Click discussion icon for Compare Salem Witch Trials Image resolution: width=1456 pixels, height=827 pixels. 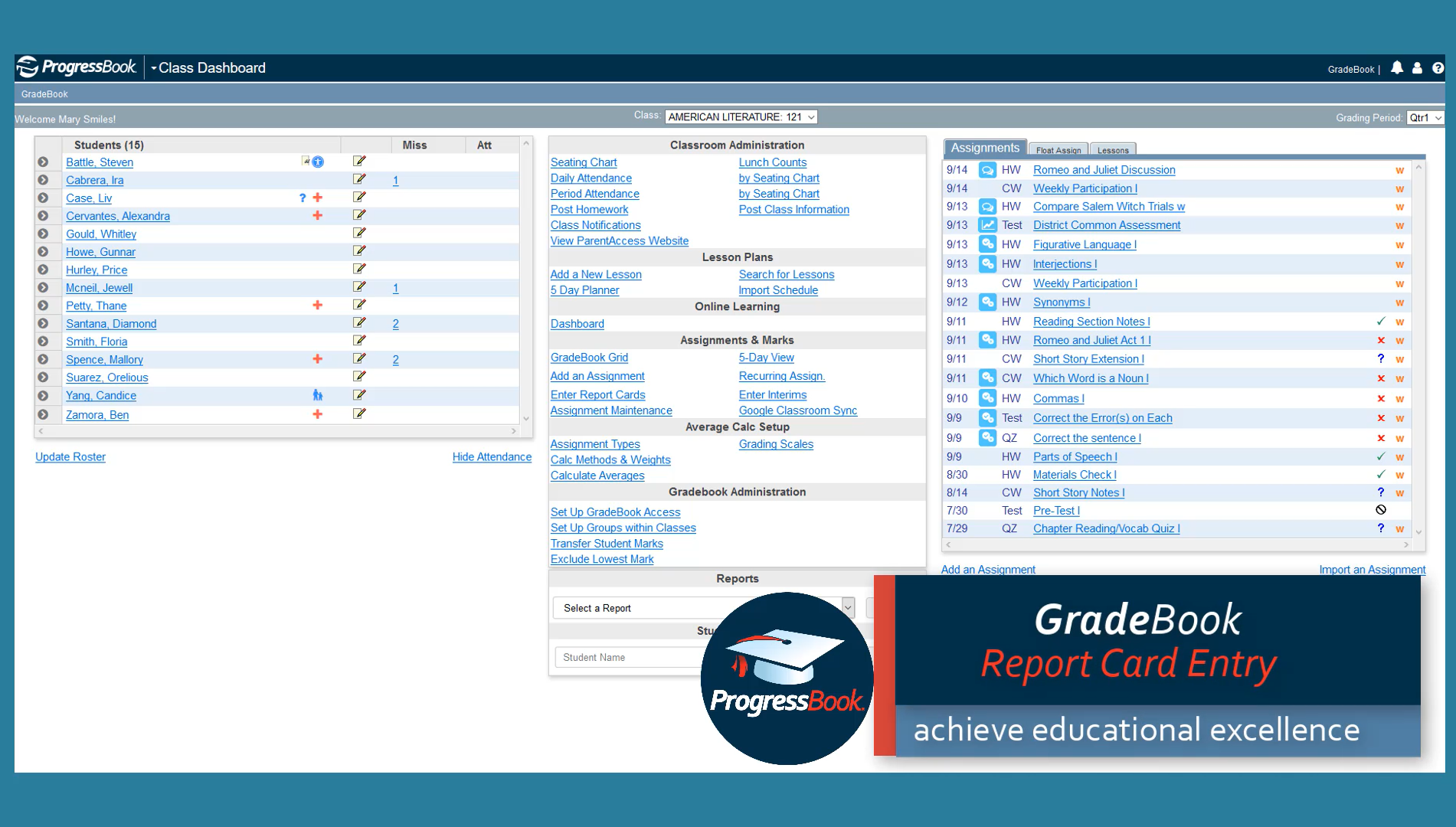point(988,207)
